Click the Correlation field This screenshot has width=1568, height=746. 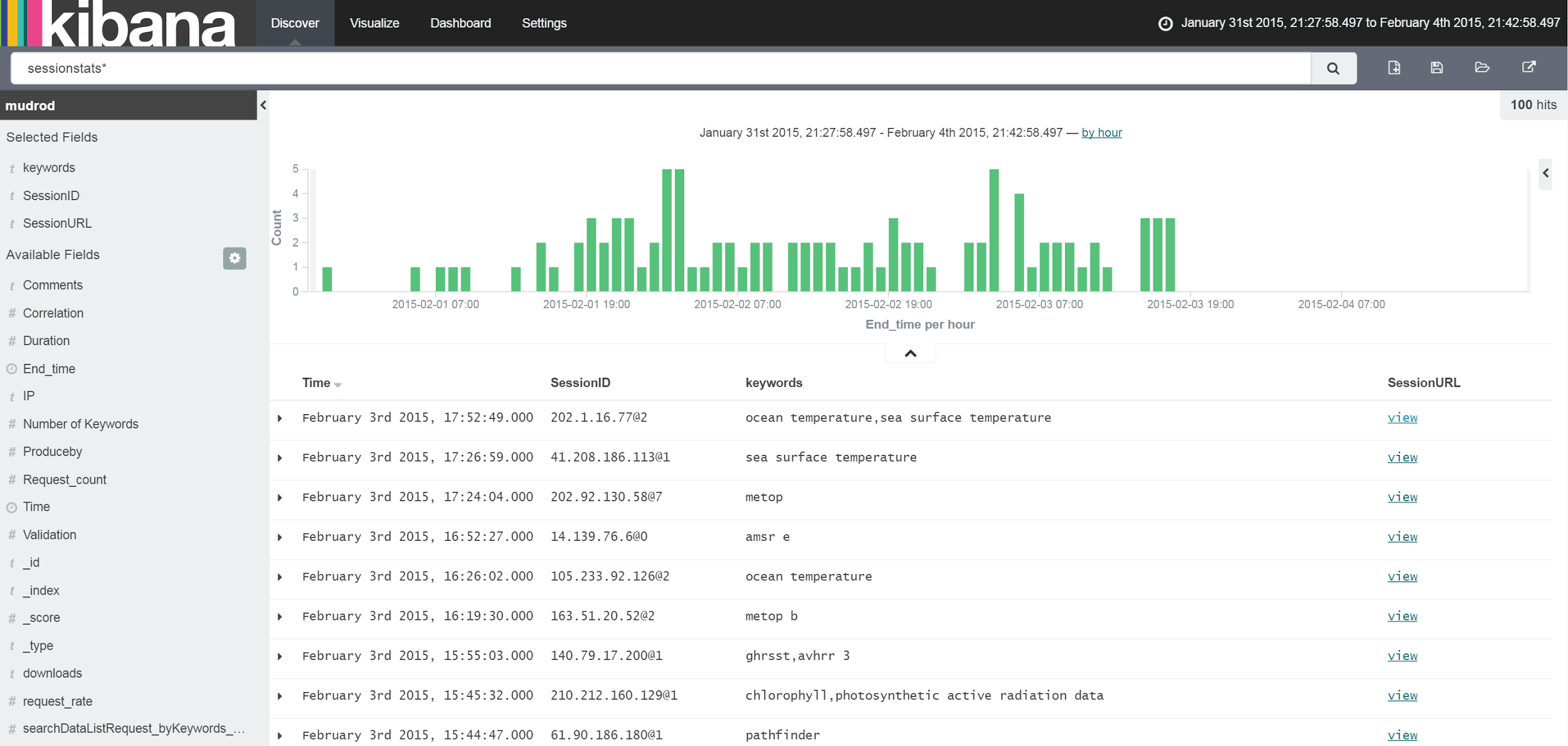tap(53, 313)
